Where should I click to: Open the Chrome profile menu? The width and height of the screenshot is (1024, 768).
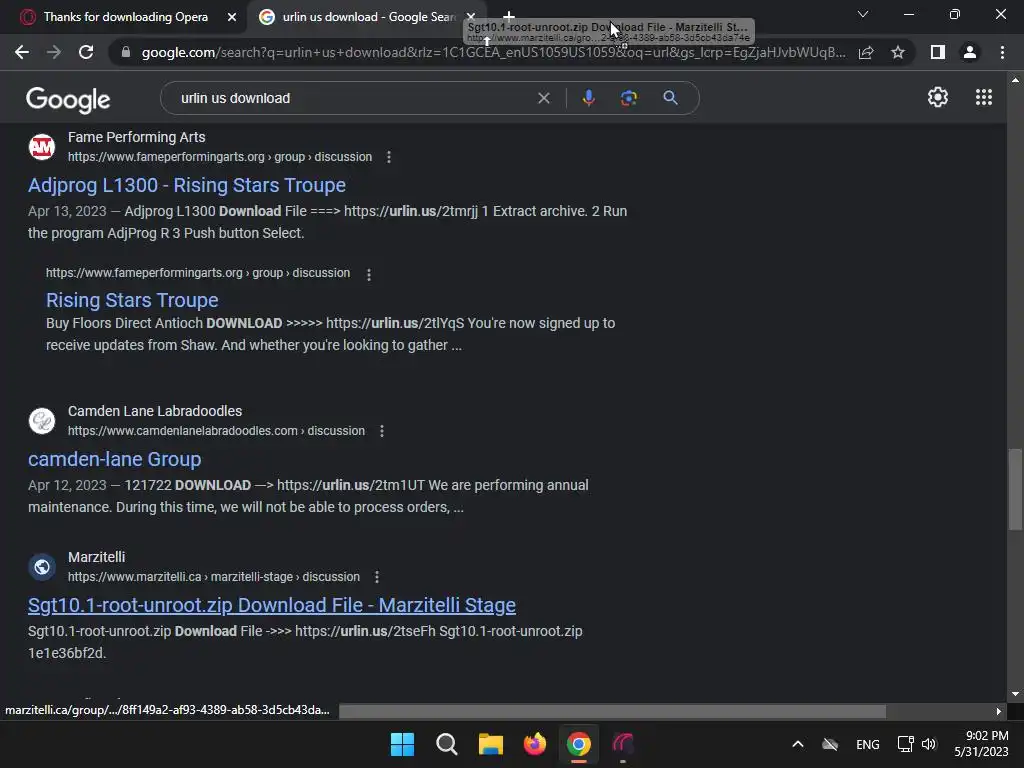coord(970,52)
